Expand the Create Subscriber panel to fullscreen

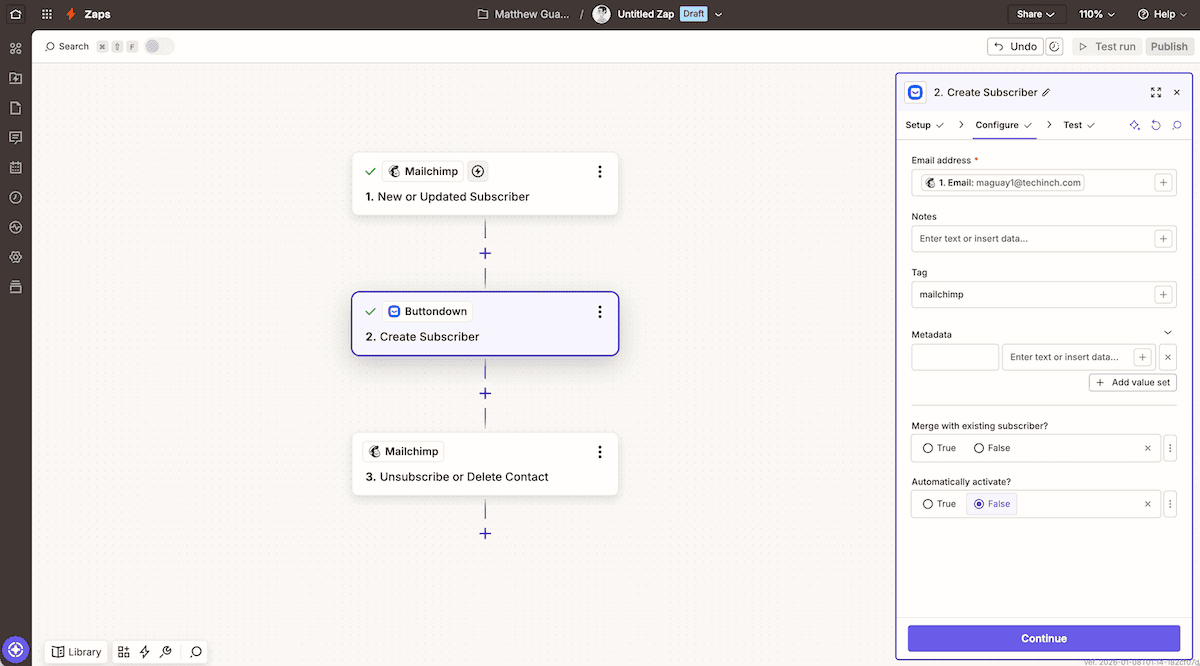click(1156, 92)
